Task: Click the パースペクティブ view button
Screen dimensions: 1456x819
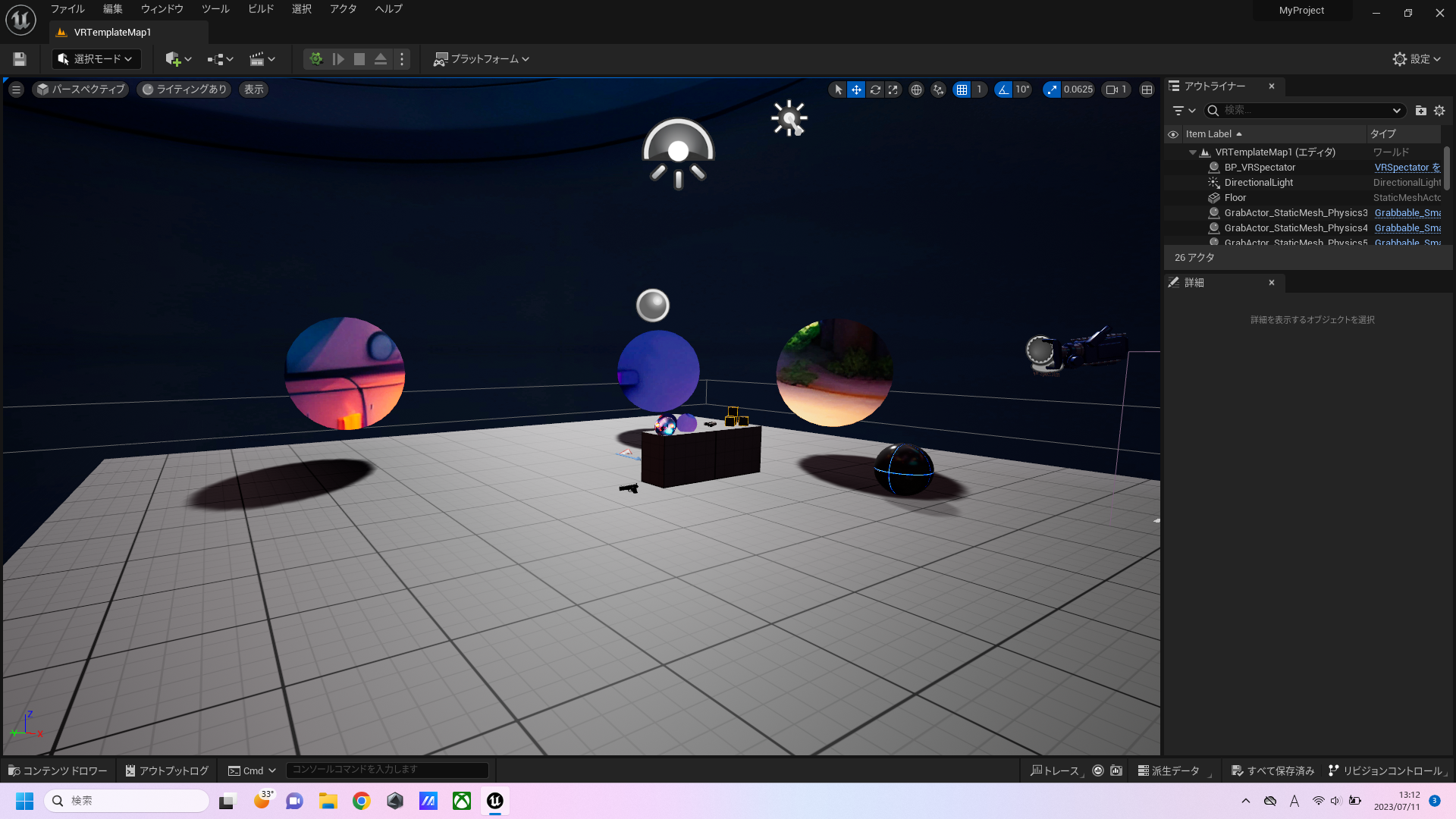Action: [x=80, y=89]
